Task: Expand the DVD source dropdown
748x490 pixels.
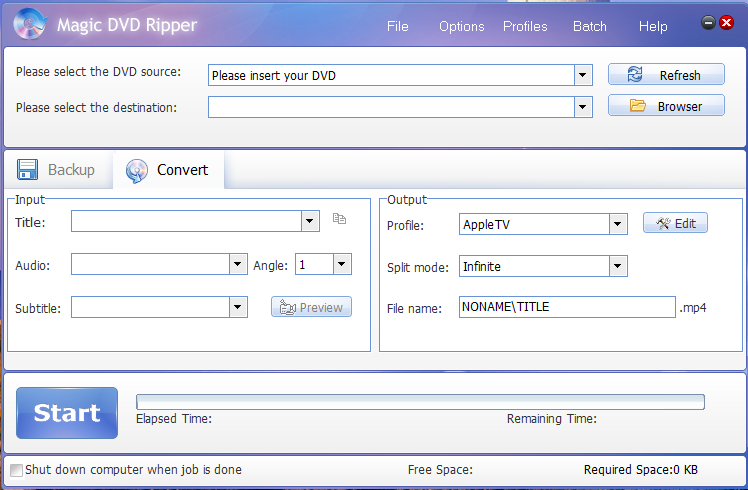Action: (582, 75)
